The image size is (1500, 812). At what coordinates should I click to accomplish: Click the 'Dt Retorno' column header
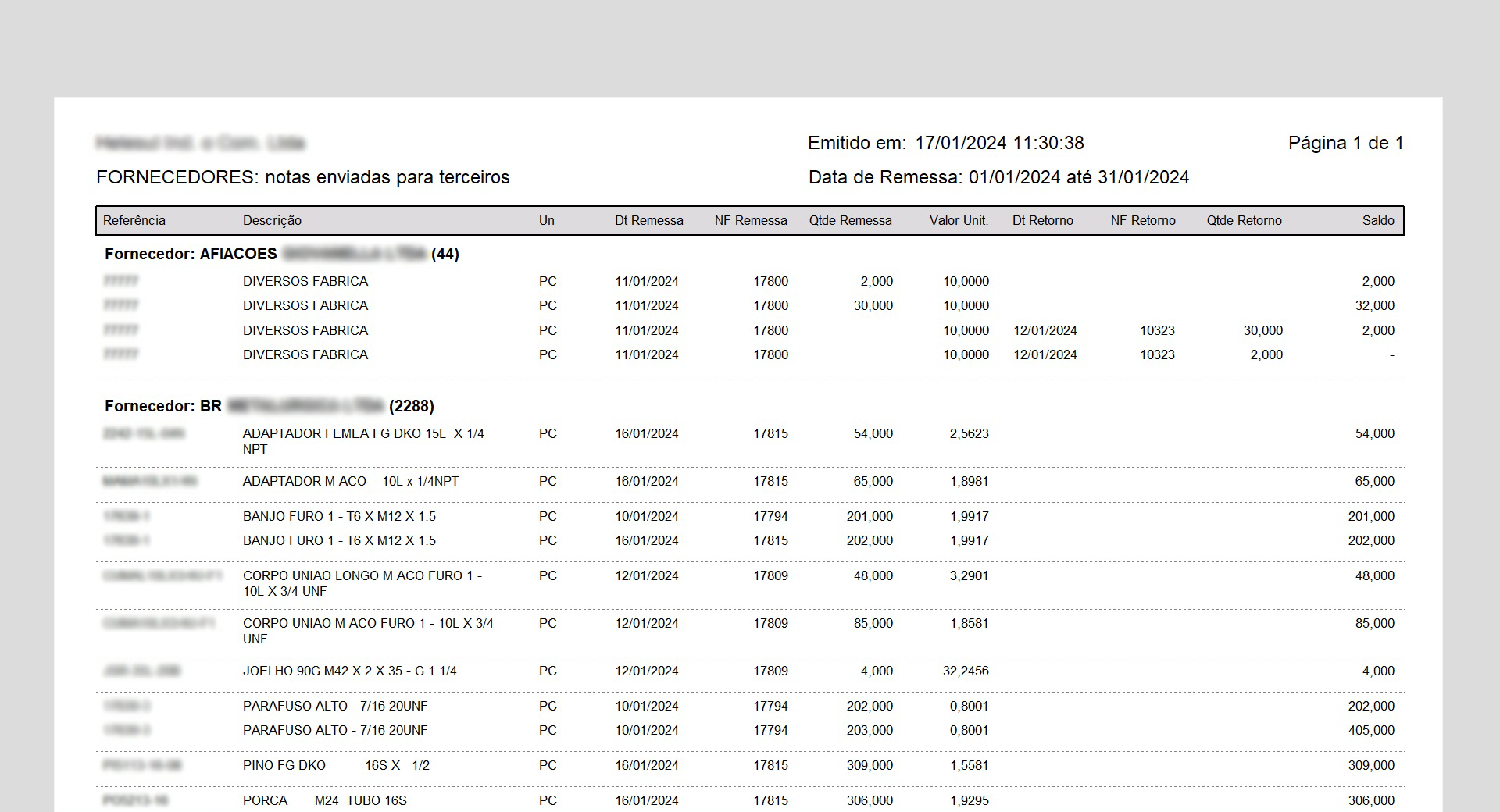[x=1043, y=220]
